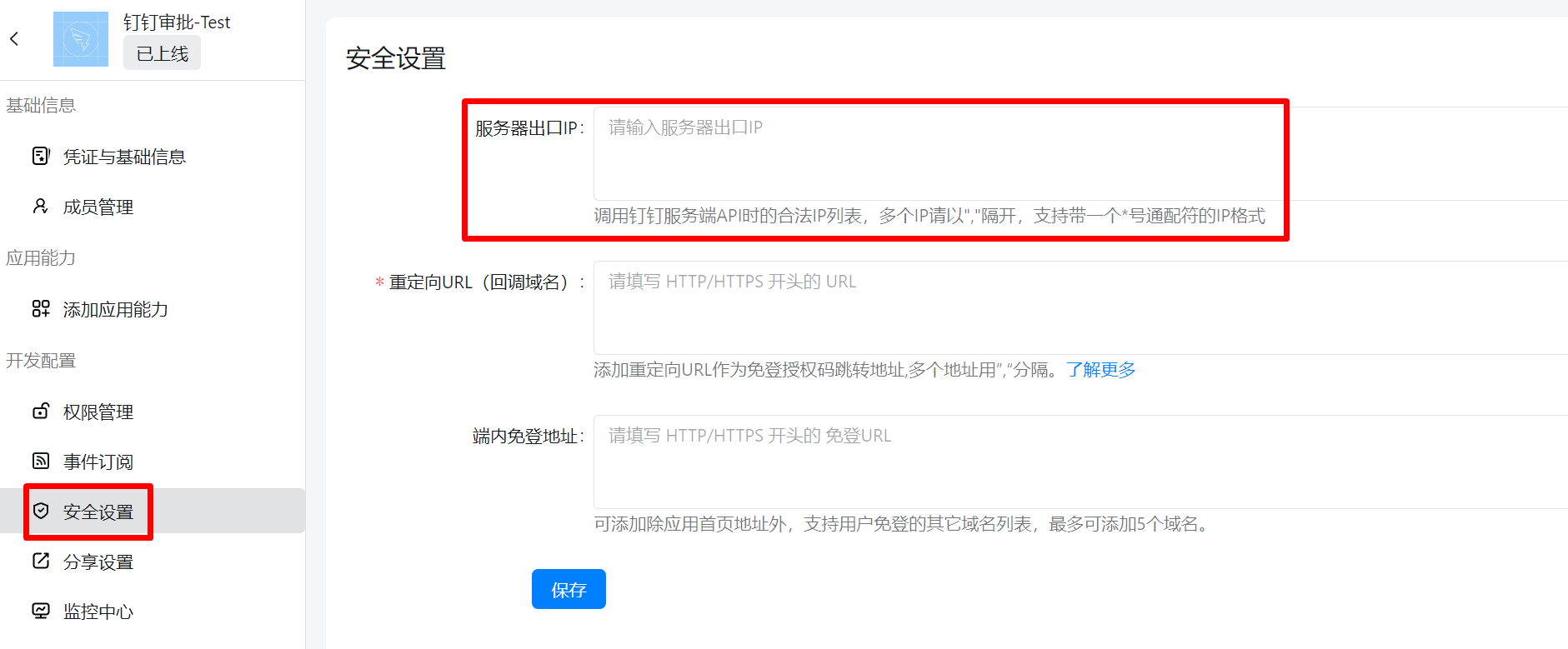Image resolution: width=1568 pixels, height=649 pixels.
Task: Click the 钉钉审批-Test app logo
Action: pyautogui.click(x=81, y=39)
